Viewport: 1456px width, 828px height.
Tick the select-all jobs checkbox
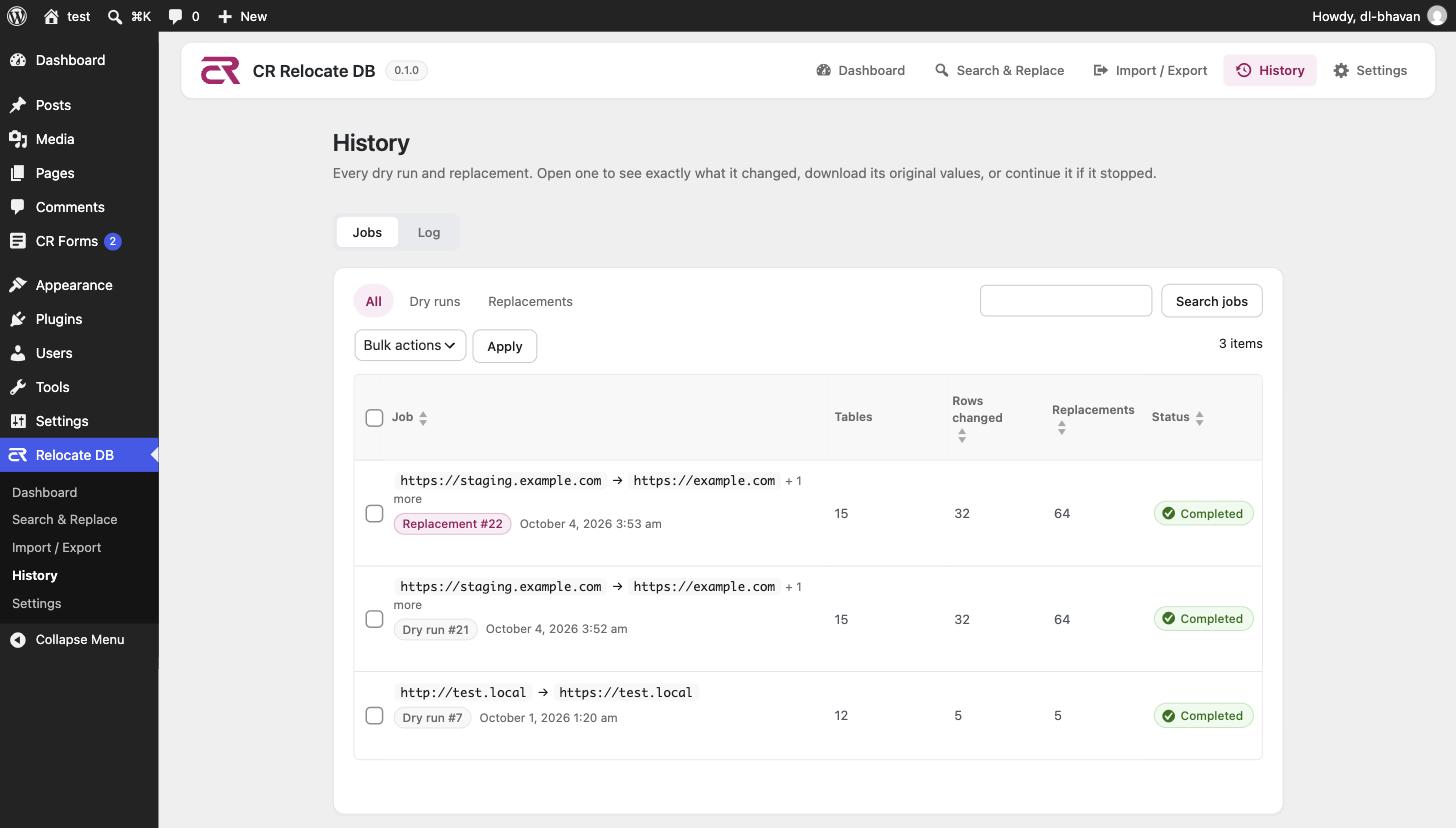(x=374, y=417)
